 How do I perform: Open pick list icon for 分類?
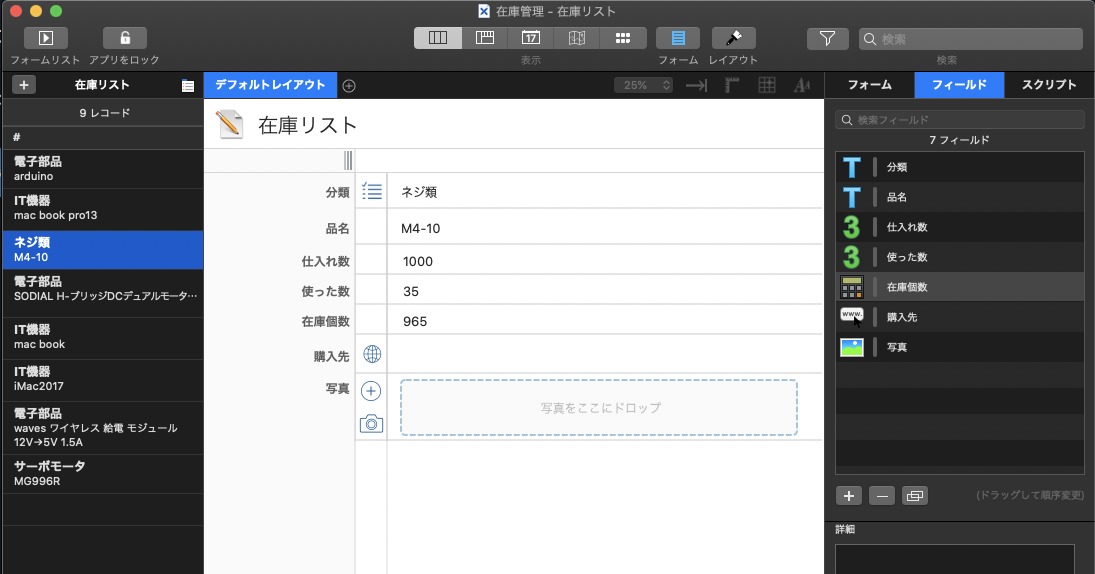[x=371, y=192]
